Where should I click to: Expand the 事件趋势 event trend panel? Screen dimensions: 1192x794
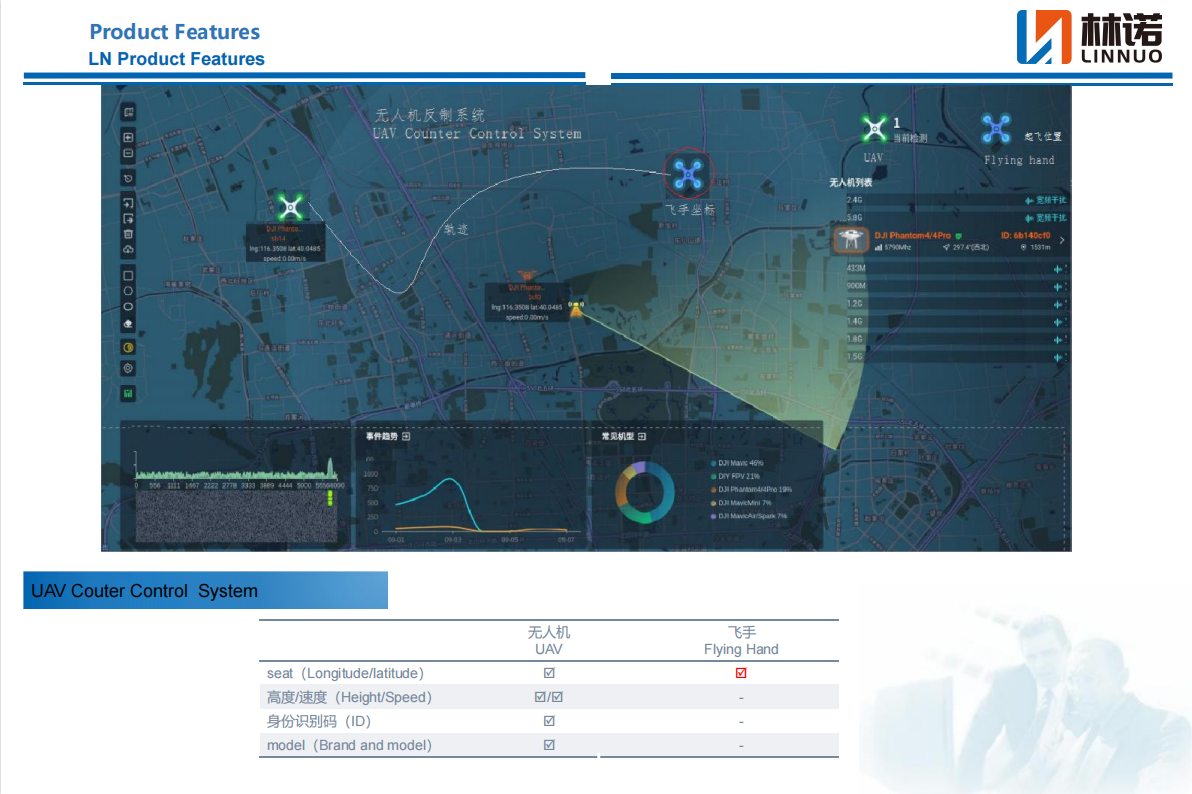[x=406, y=437]
